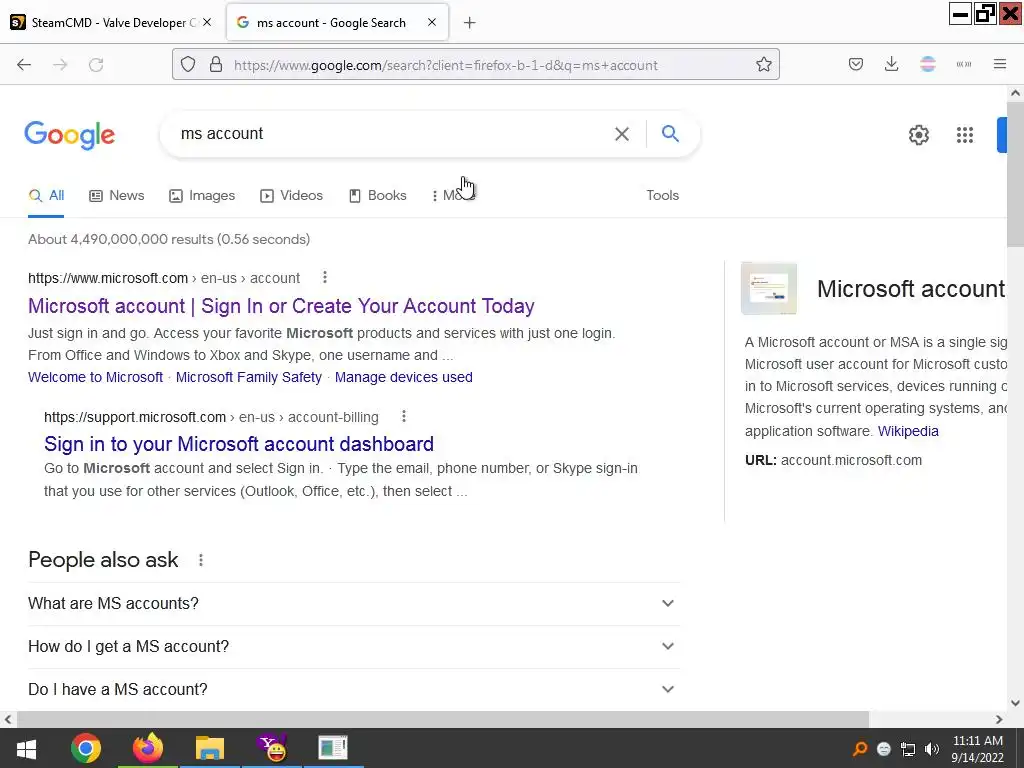Screen dimensions: 1024x768
Task: Open the Firefox downloads panel
Action: (x=891, y=64)
